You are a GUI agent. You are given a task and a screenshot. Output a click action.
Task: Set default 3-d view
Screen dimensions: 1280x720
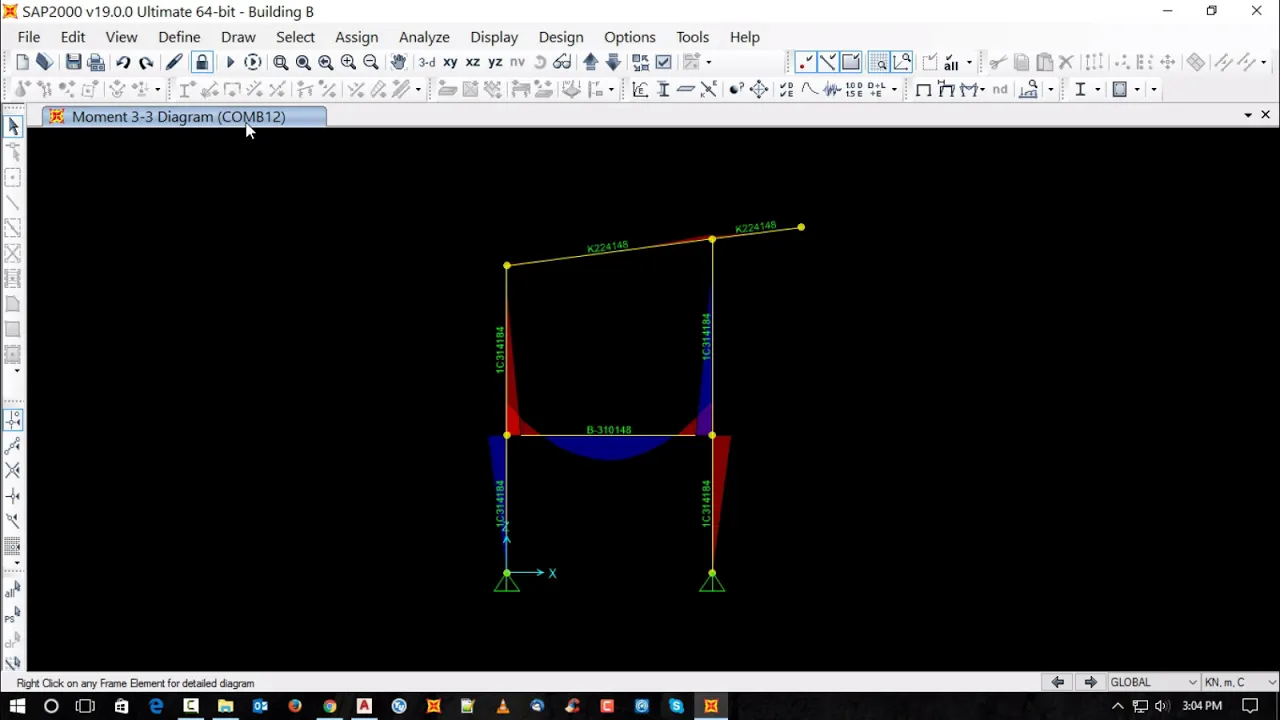click(427, 62)
